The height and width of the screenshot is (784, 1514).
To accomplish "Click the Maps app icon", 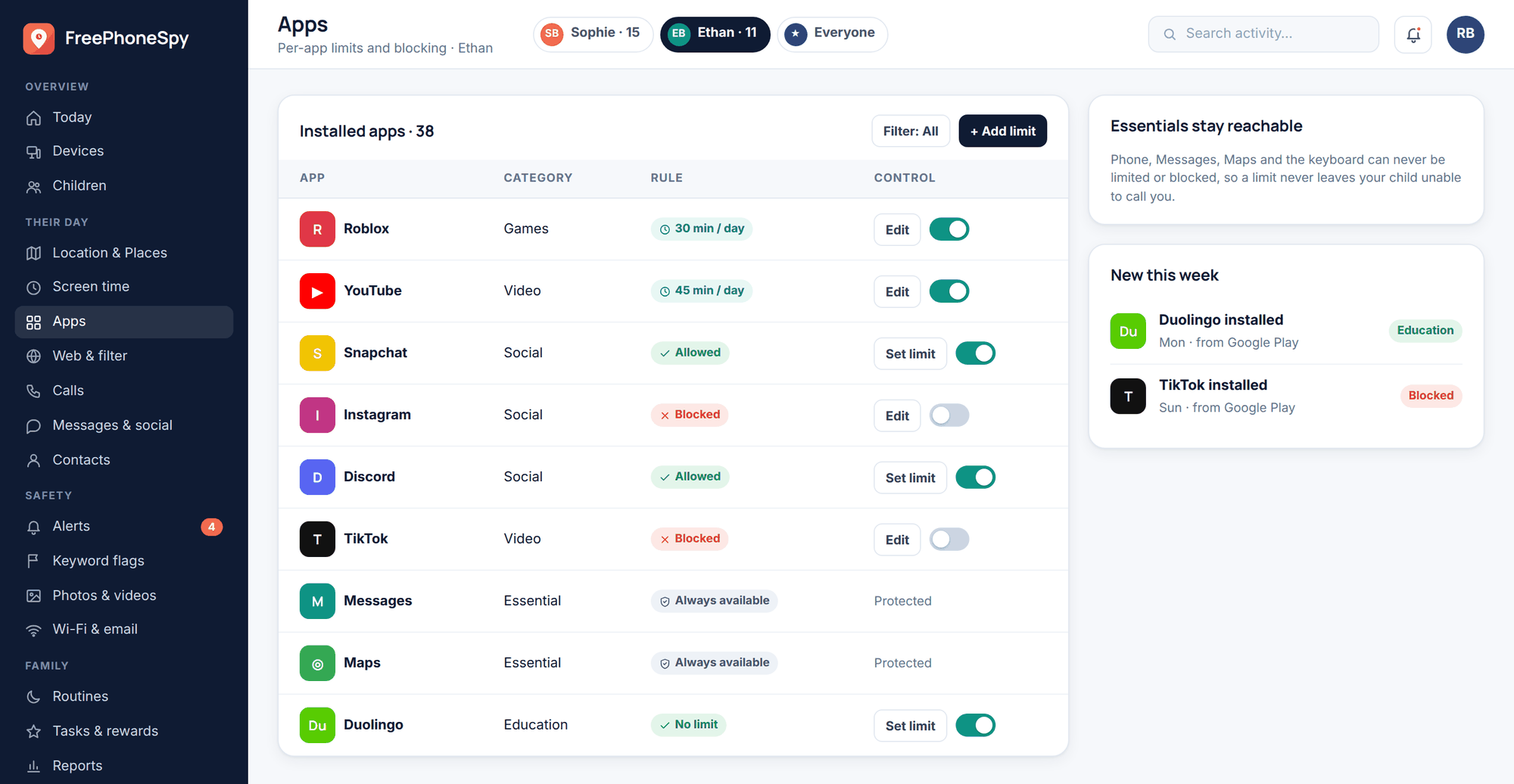I will click(317, 664).
